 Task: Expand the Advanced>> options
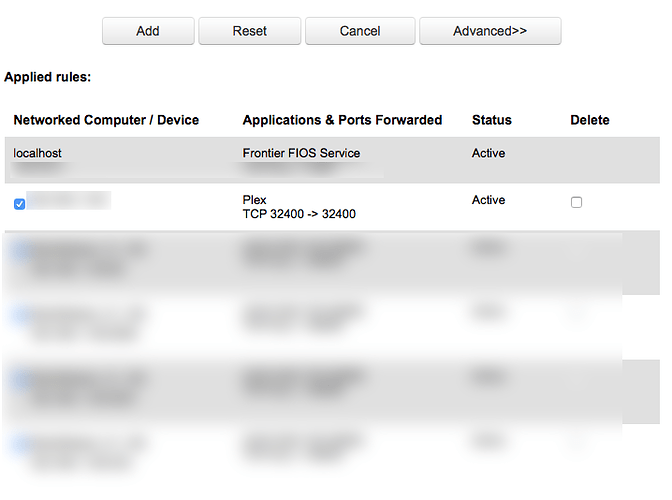click(489, 31)
